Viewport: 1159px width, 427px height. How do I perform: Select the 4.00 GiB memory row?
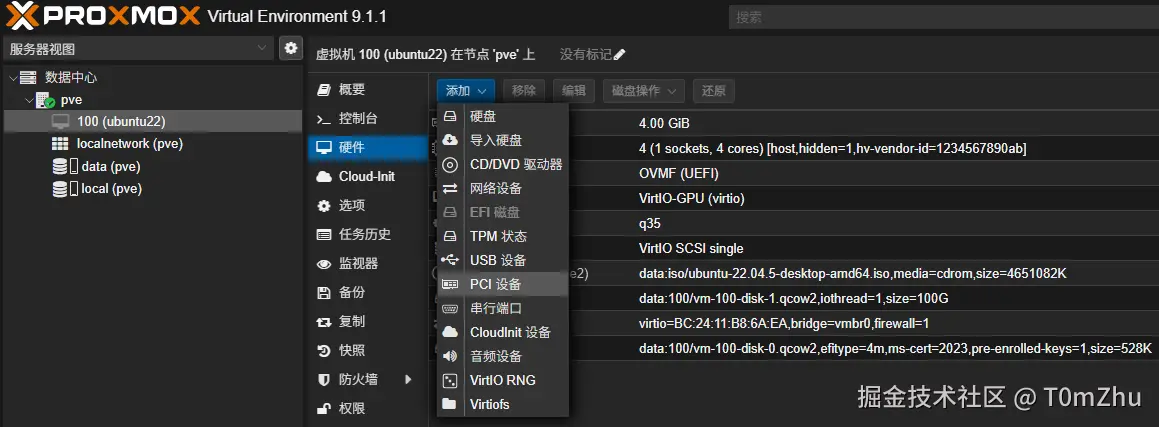(794, 123)
